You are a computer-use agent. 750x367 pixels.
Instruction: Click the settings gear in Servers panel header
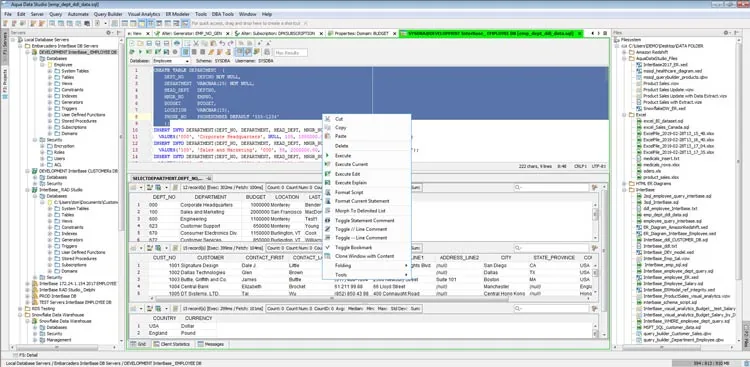[x=109, y=33]
